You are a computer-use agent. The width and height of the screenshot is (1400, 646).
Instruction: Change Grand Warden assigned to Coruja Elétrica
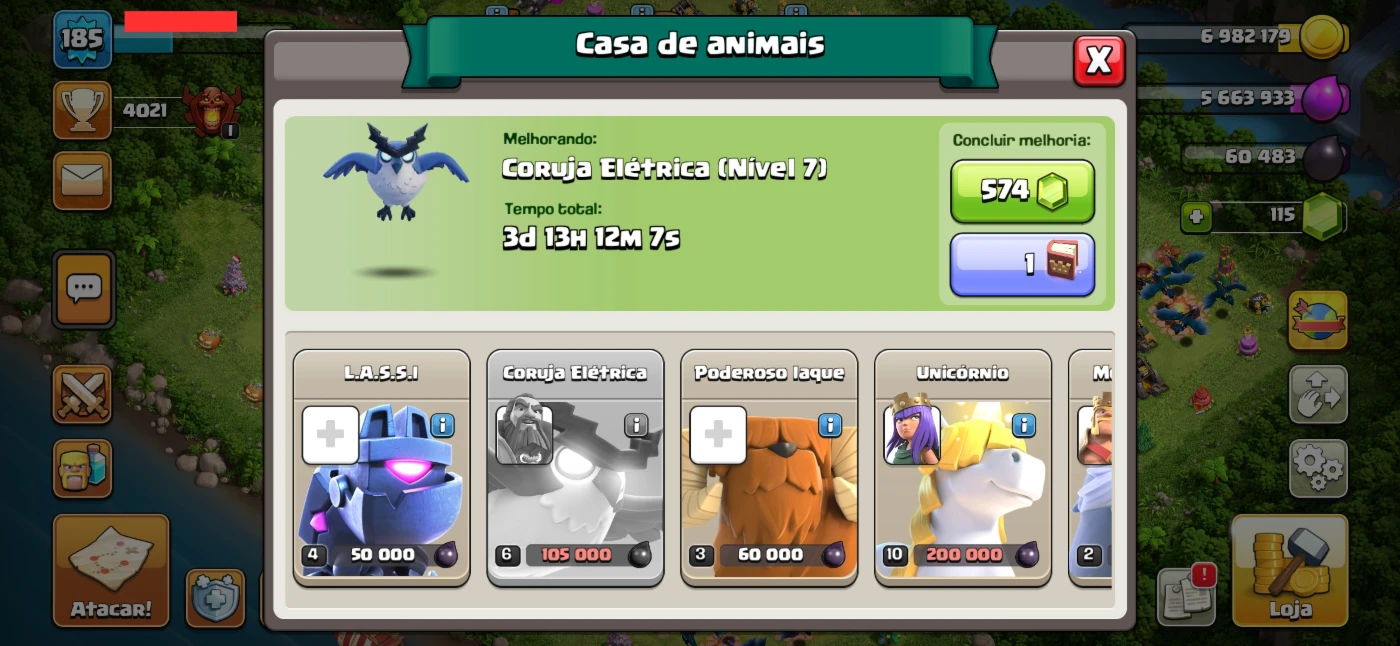(x=524, y=429)
